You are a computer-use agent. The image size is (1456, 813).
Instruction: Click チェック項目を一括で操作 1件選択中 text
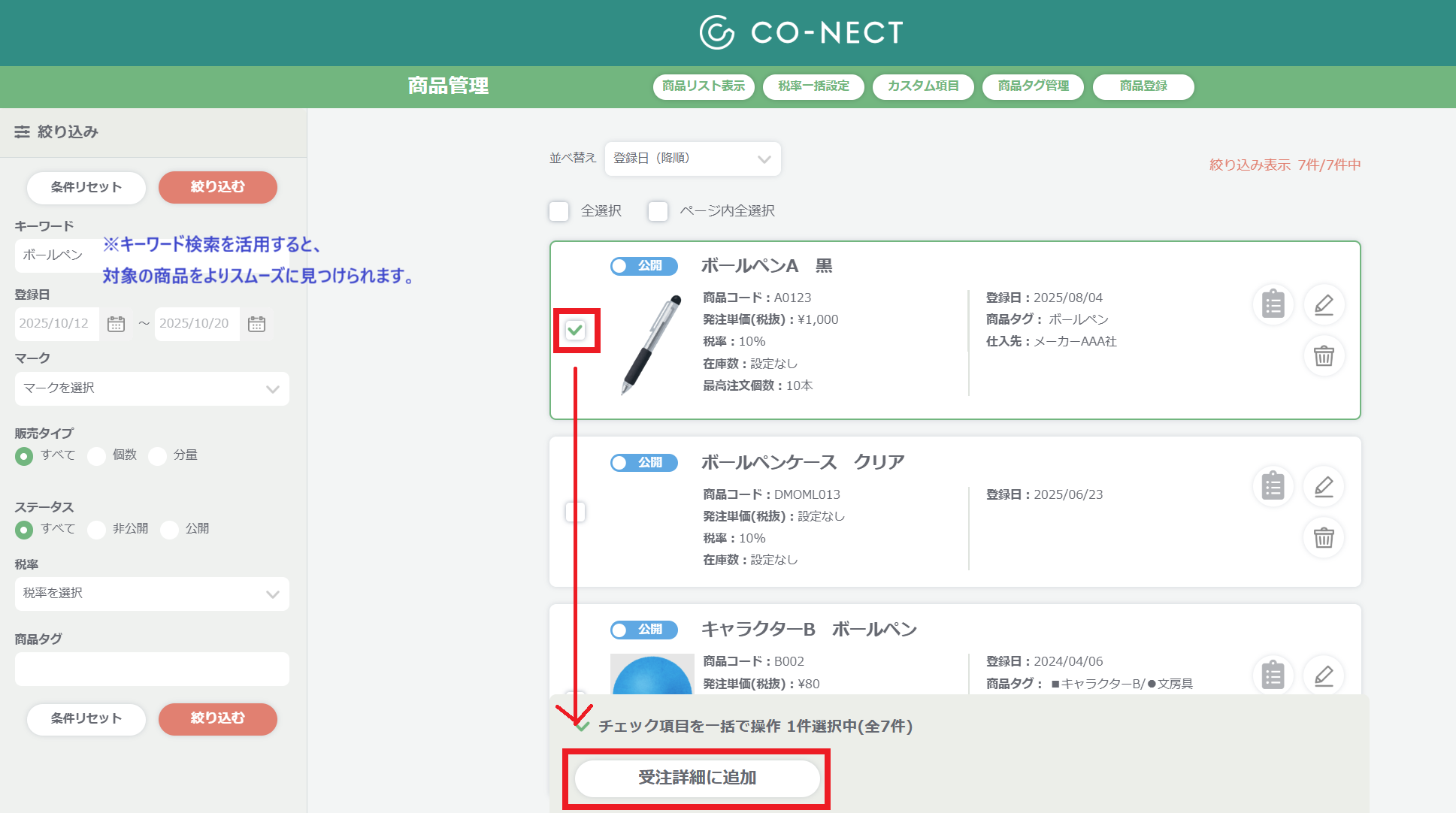point(755,727)
